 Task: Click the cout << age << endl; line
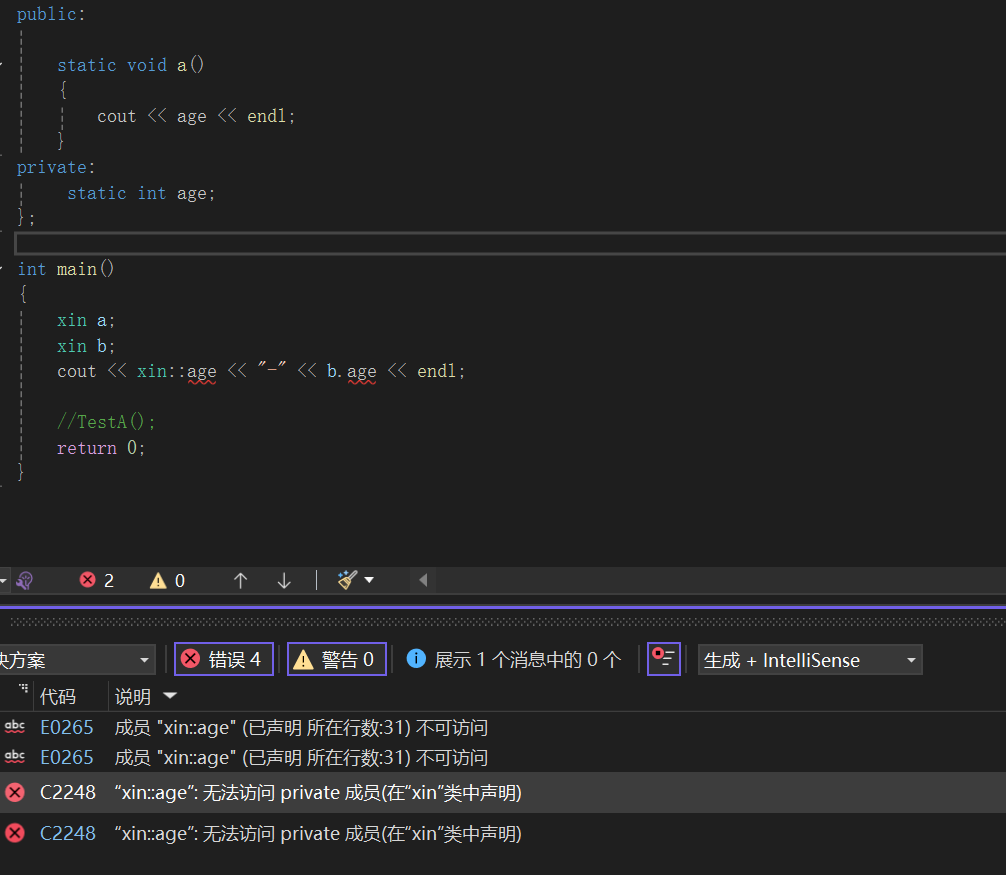[x=196, y=116]
